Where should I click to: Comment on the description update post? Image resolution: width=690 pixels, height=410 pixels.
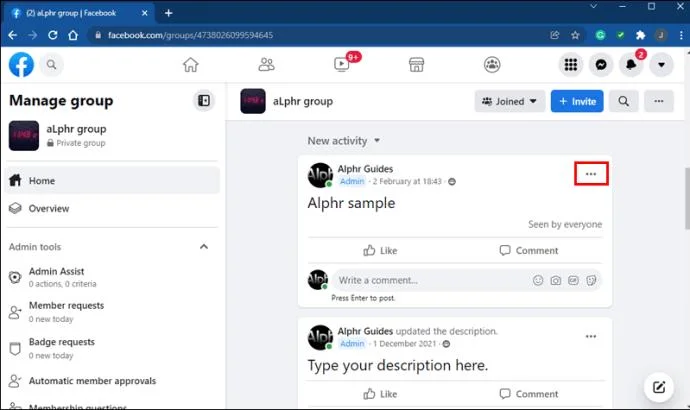529,394
